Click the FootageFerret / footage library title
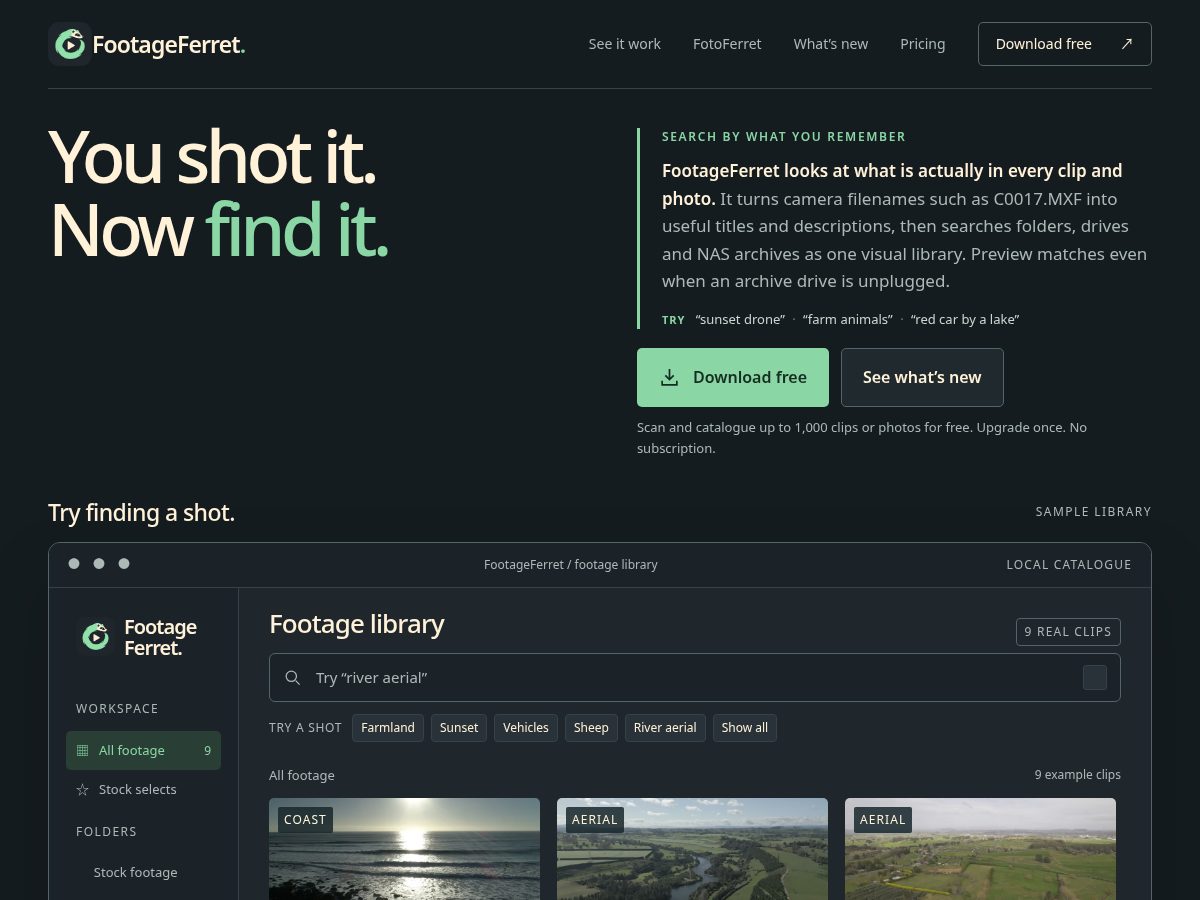 tap(571, 565)
